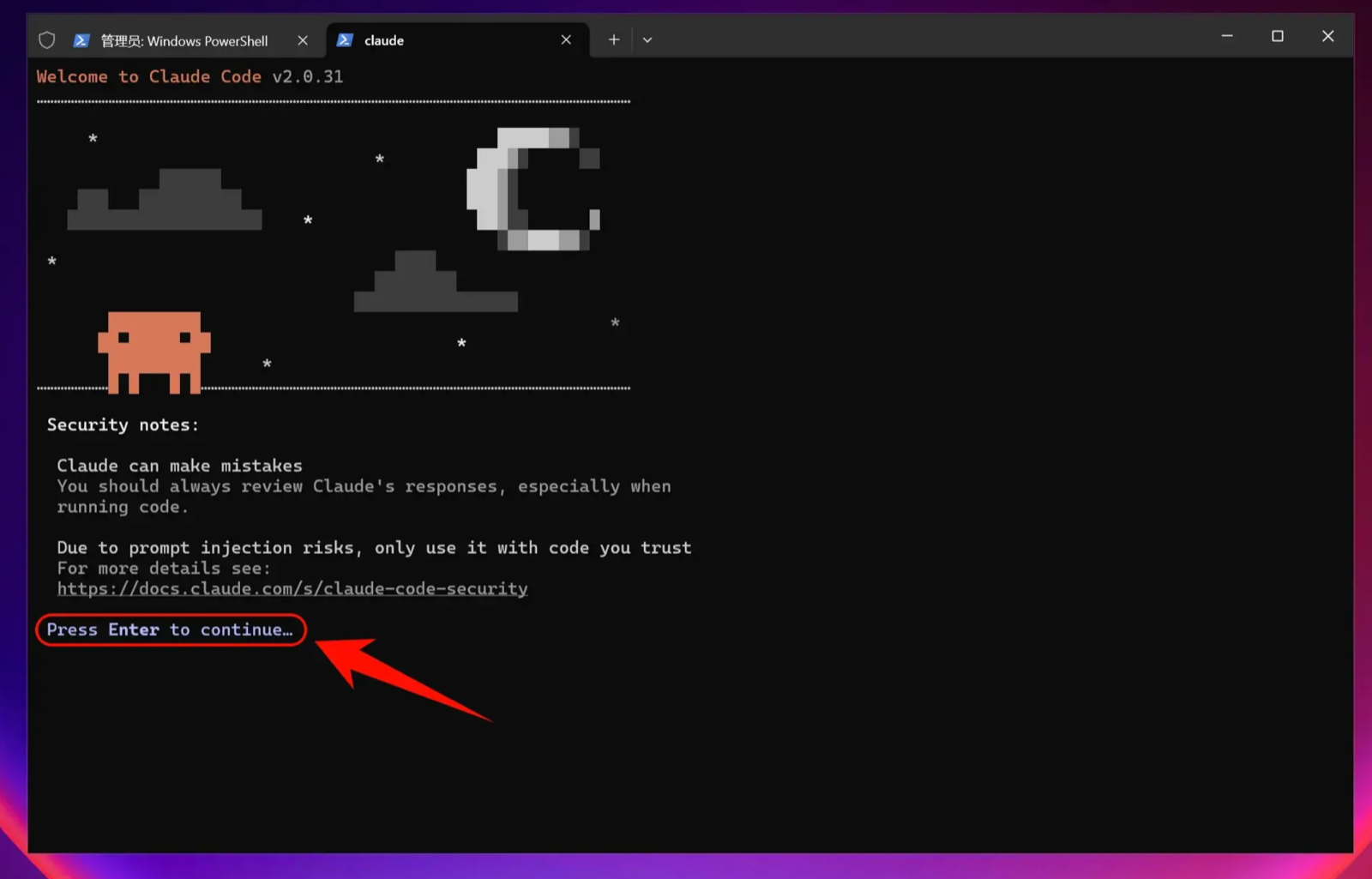Image resolution: width=1372 pixels, height=879 pixels.
Task: Open a new terminal tab with plus
Action: [x=614, y=39]
